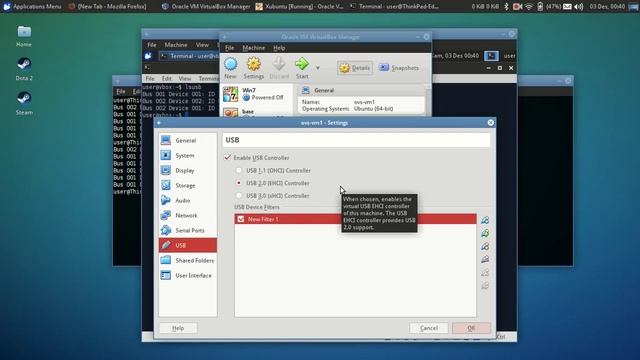Close the ovs-vm1 Settings dialog
Screen dimensions: 640x360
pos(491,122)
